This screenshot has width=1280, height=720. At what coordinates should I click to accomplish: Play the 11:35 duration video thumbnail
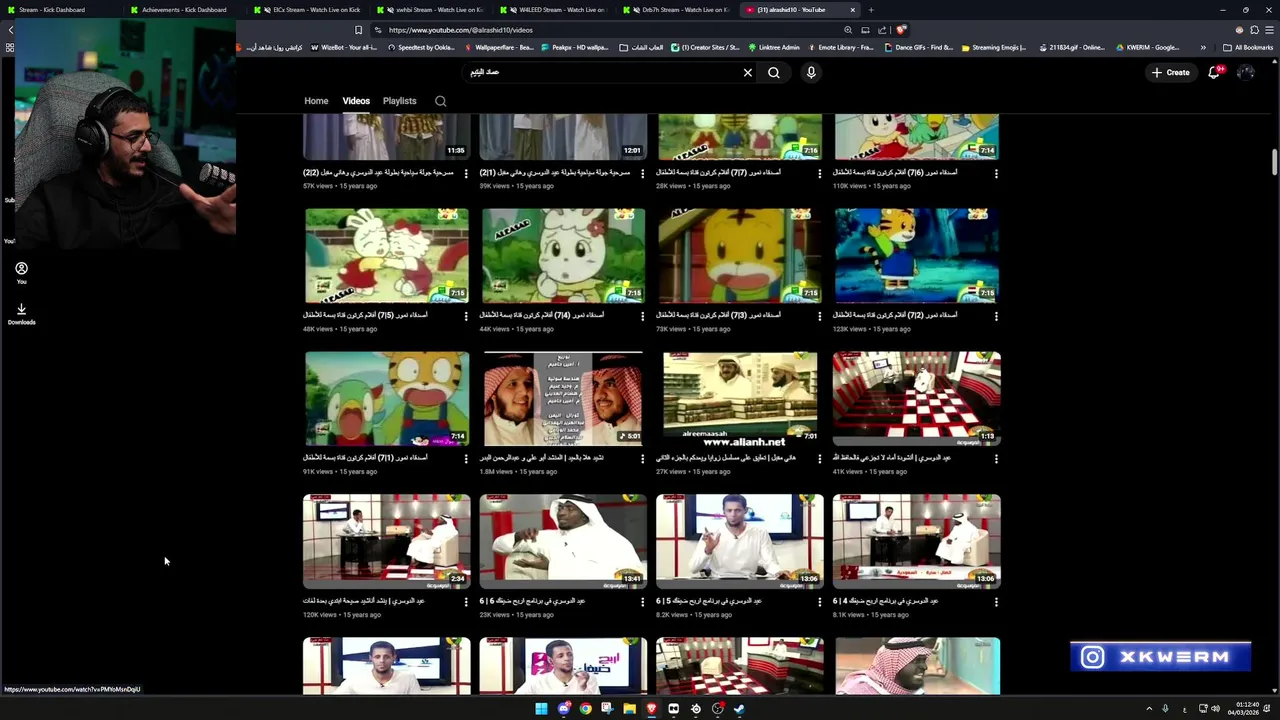pos(386,137)
